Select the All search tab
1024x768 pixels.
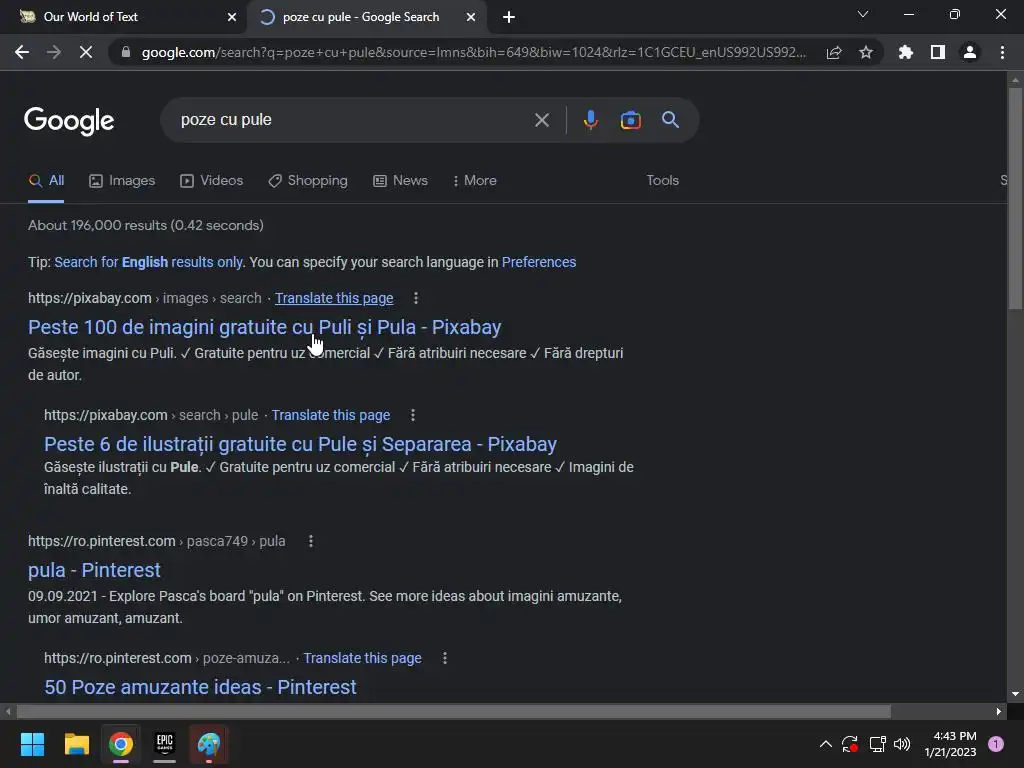(46, 181)
